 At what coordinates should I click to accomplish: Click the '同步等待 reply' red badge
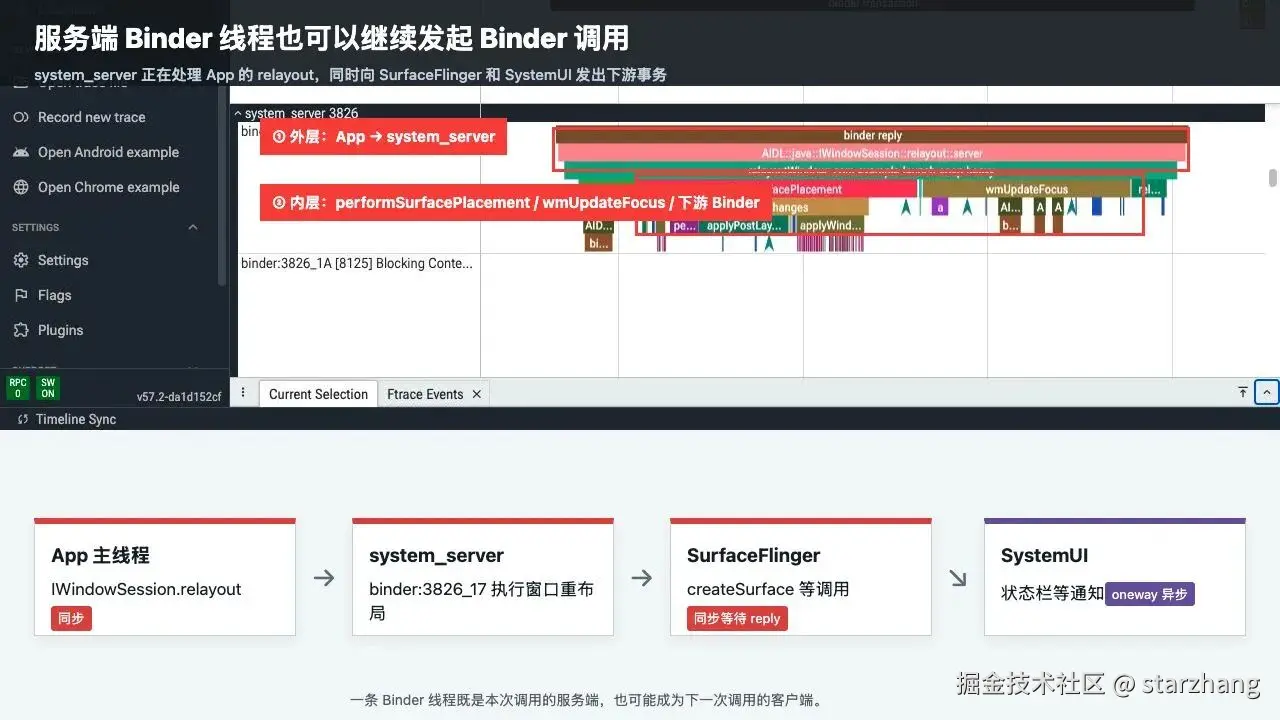[x=737, y=618]
